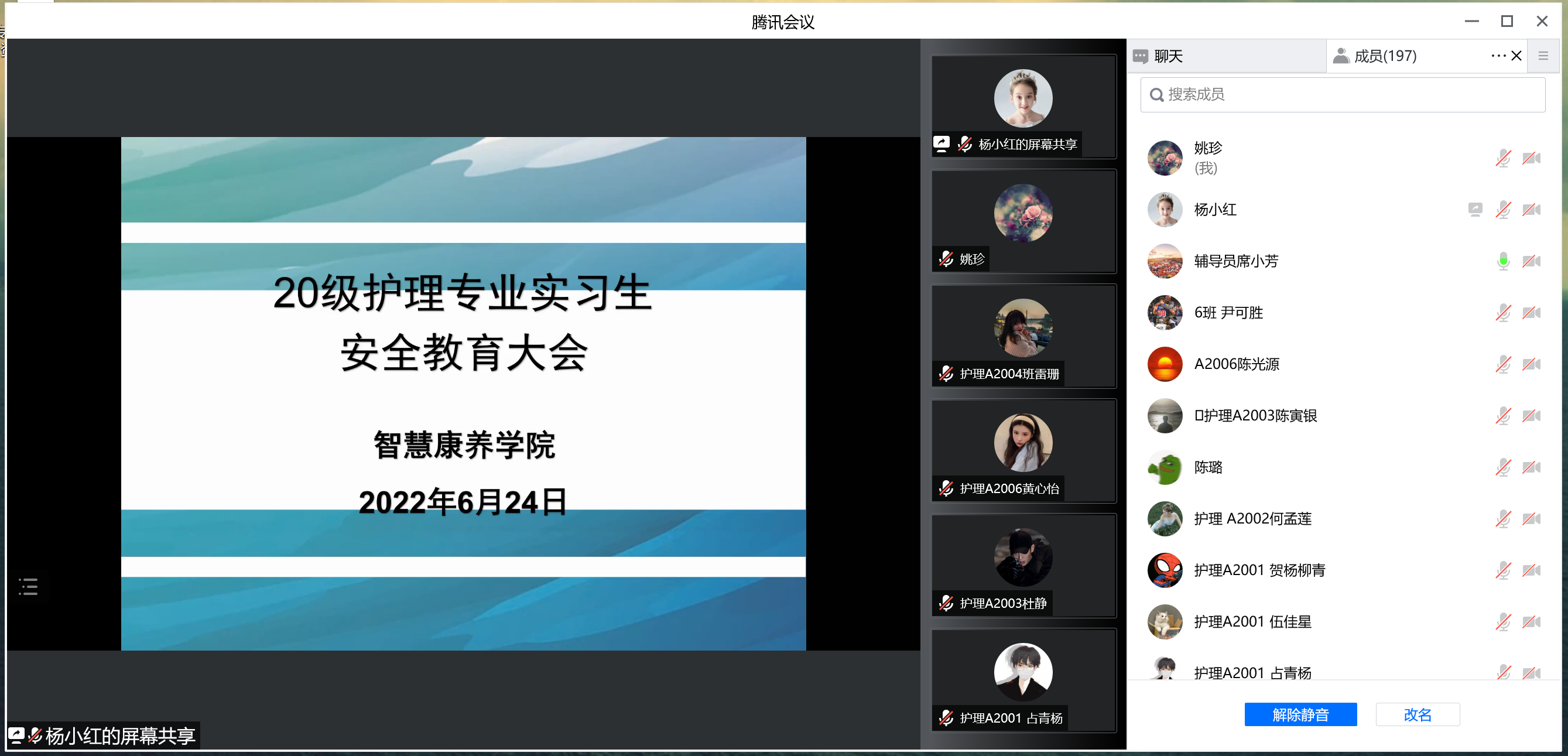Select member 辅导员席小芳 in the list
The image size is (1568, 756).
(1342, 261)
